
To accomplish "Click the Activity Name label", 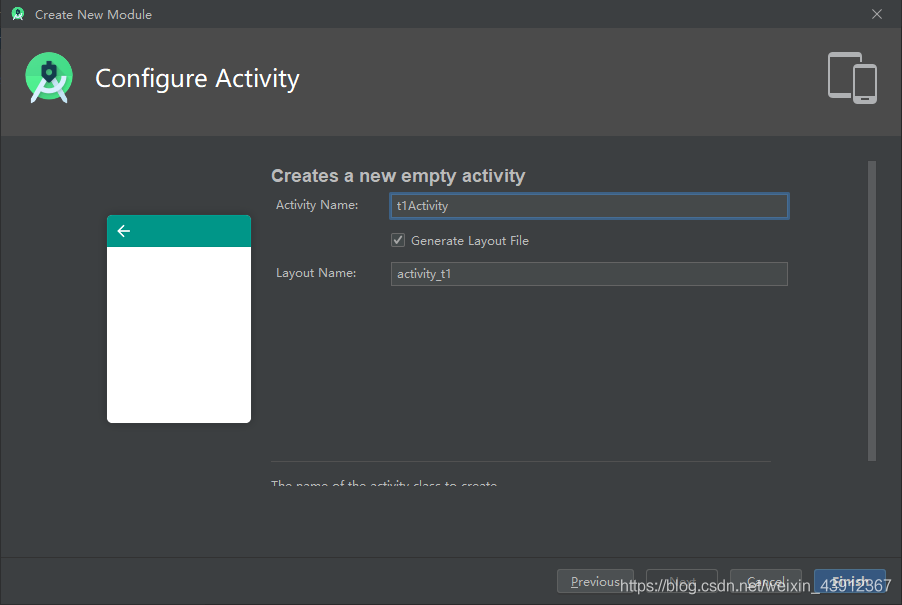I will click(317, 205).
